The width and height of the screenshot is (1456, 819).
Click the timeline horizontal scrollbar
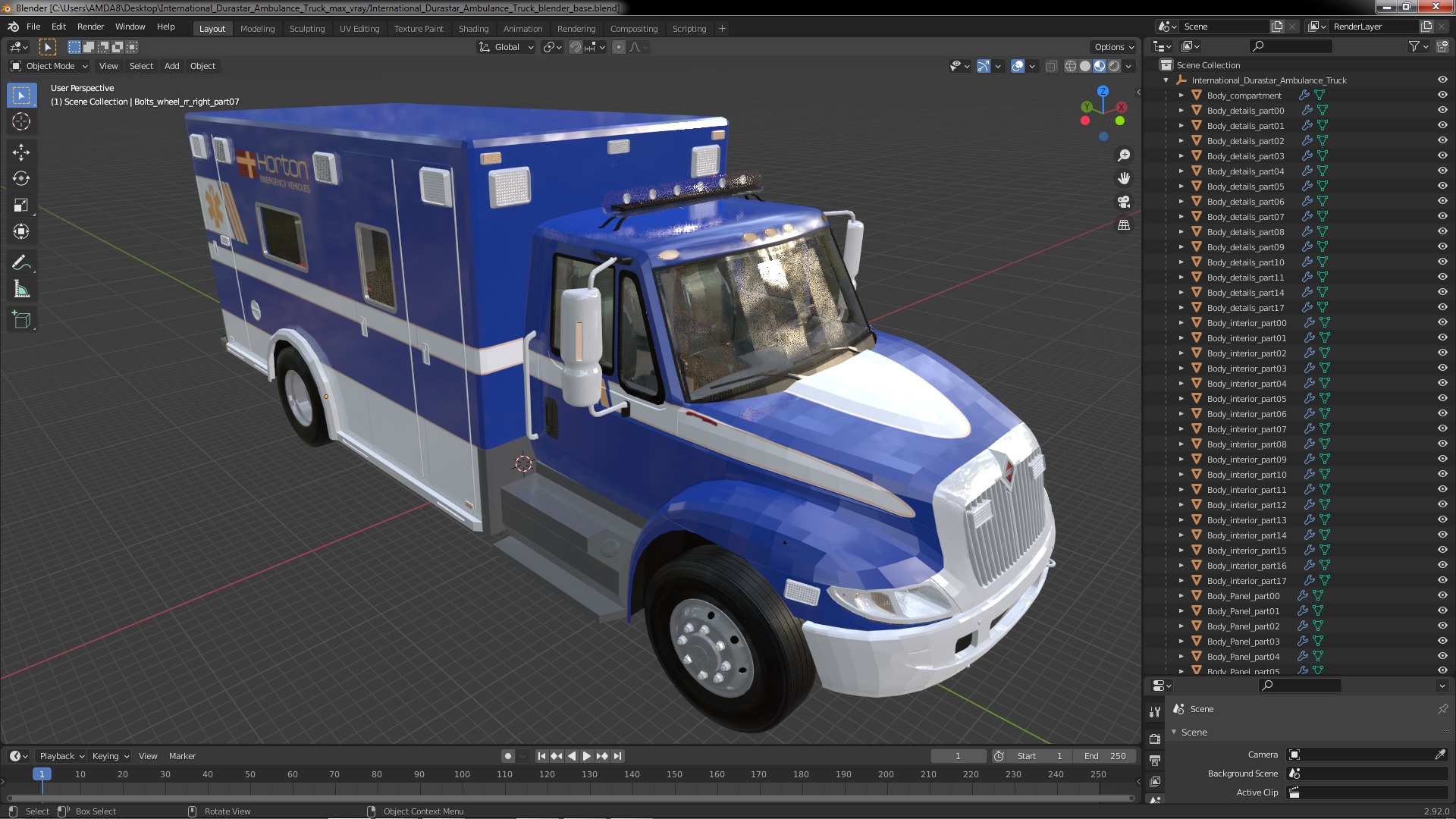570,798
